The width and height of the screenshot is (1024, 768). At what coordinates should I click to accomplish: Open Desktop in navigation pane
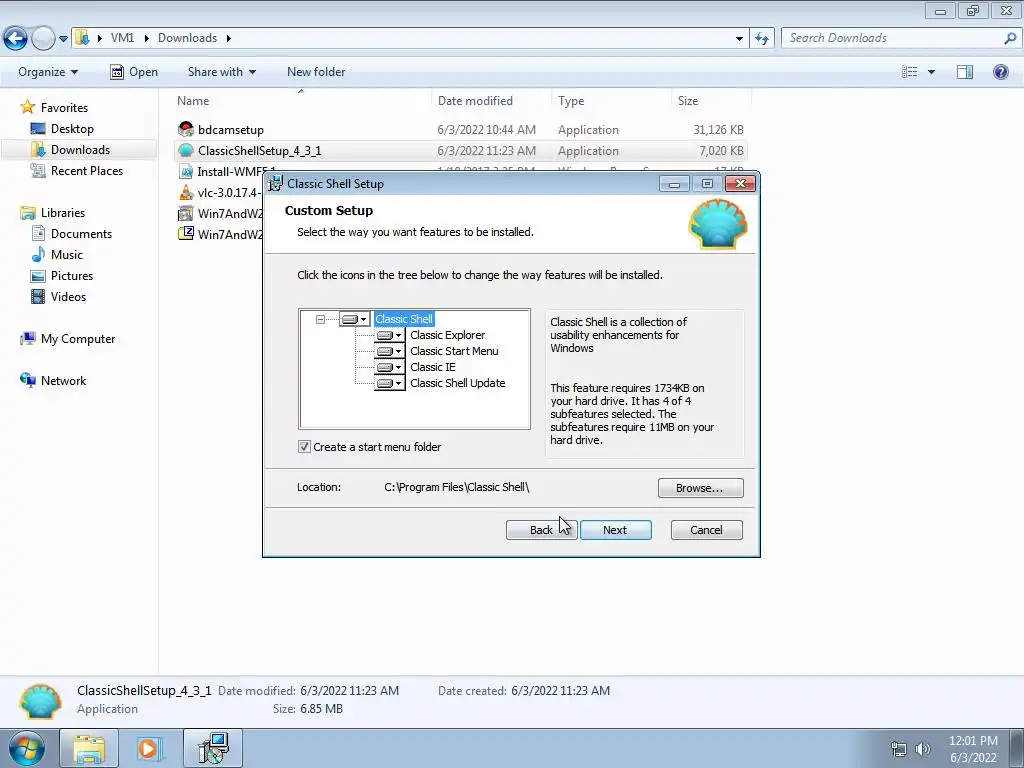72,129
